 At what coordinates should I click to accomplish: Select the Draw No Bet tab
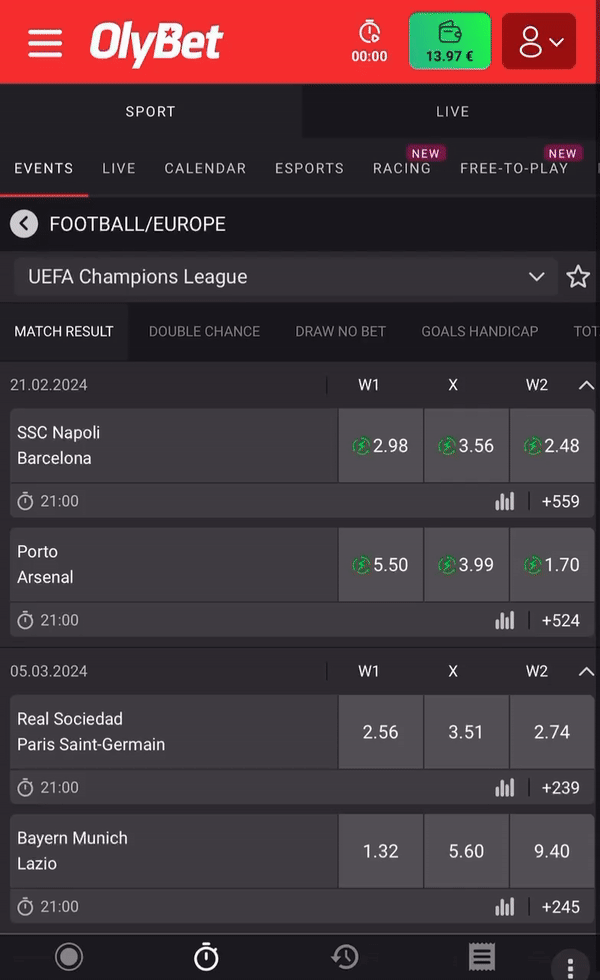tap(340, 331)
